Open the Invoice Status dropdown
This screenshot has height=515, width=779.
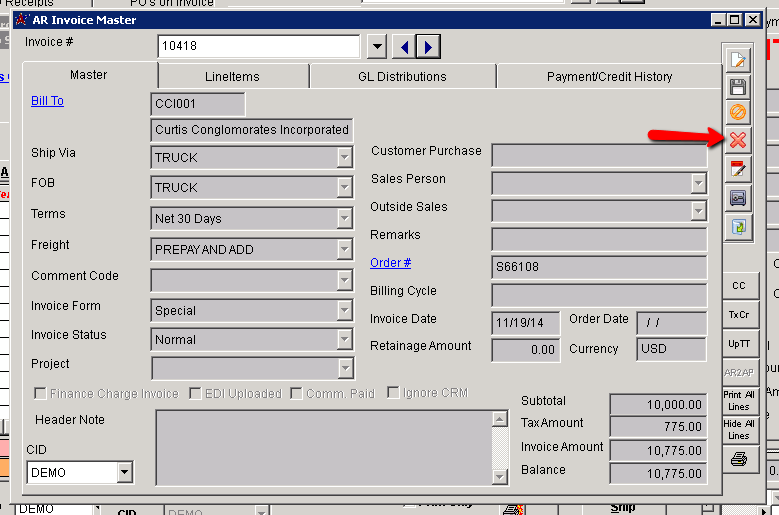tap(344, 339)
